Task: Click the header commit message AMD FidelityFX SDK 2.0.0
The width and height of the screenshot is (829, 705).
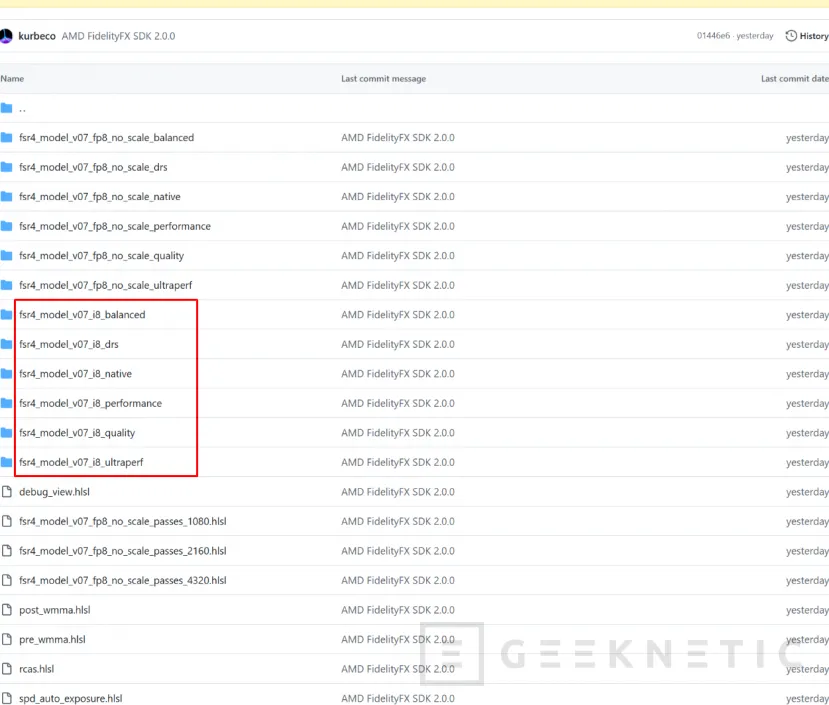Action: tap(118, 36)
